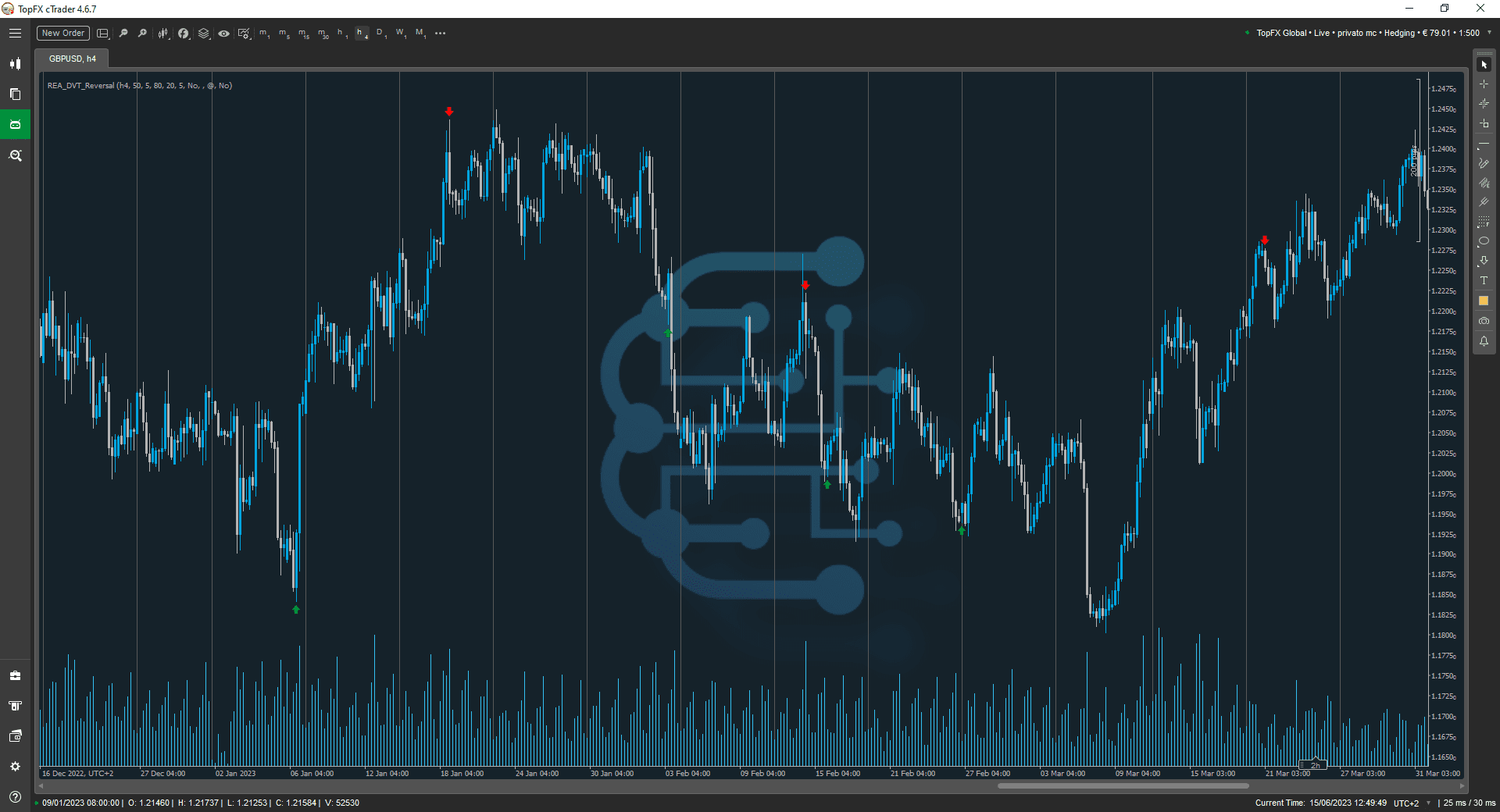Open price alerts via bell icon
The image size is (1500, 812).
click(x=1484, y=341)
